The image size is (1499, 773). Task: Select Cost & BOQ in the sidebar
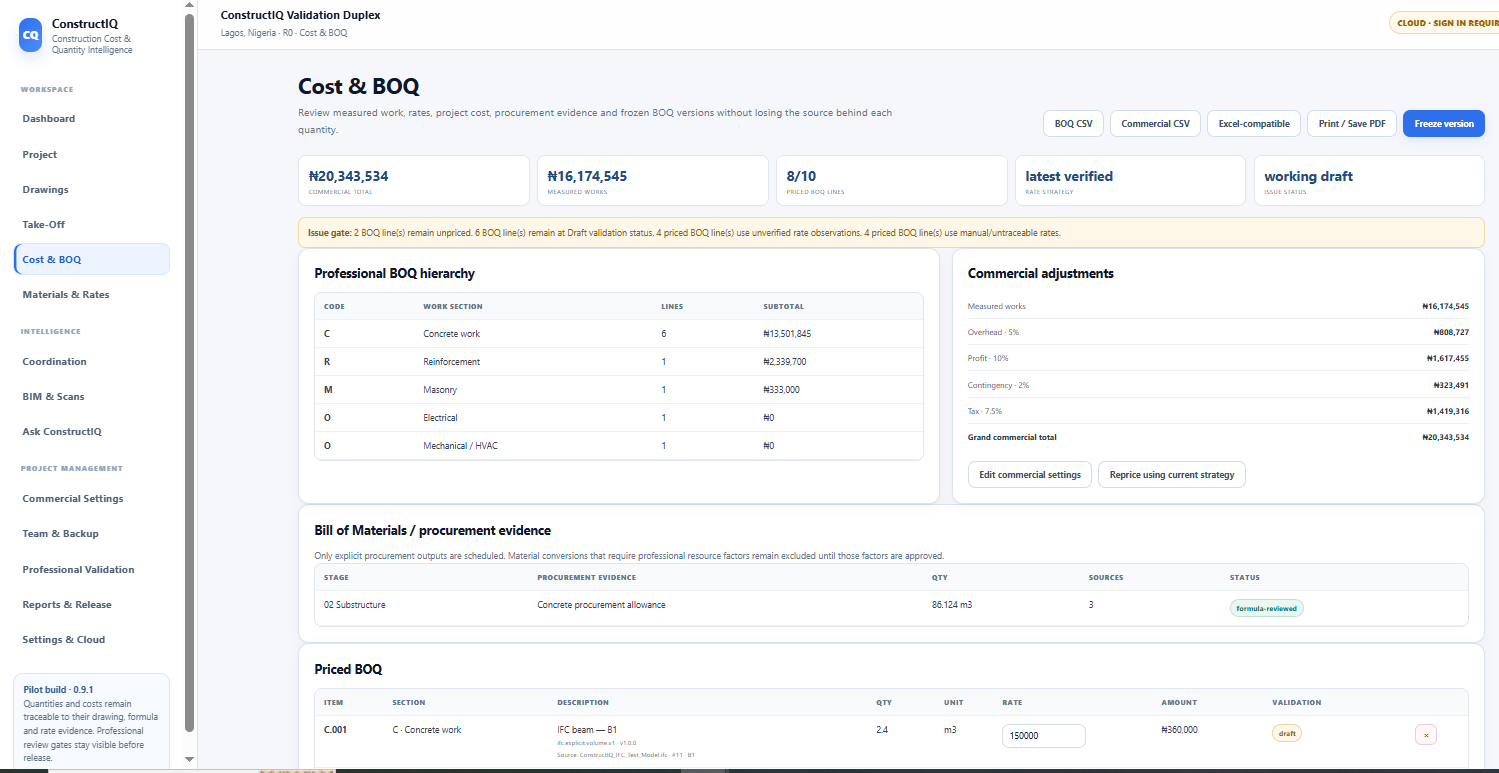point(92,259)
